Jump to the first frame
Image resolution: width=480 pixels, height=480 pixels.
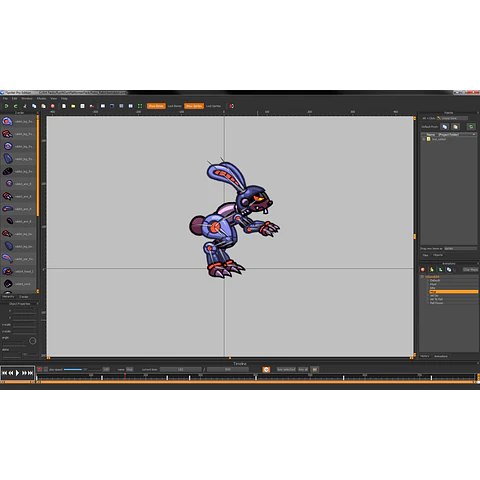click(x=5, y=373)
